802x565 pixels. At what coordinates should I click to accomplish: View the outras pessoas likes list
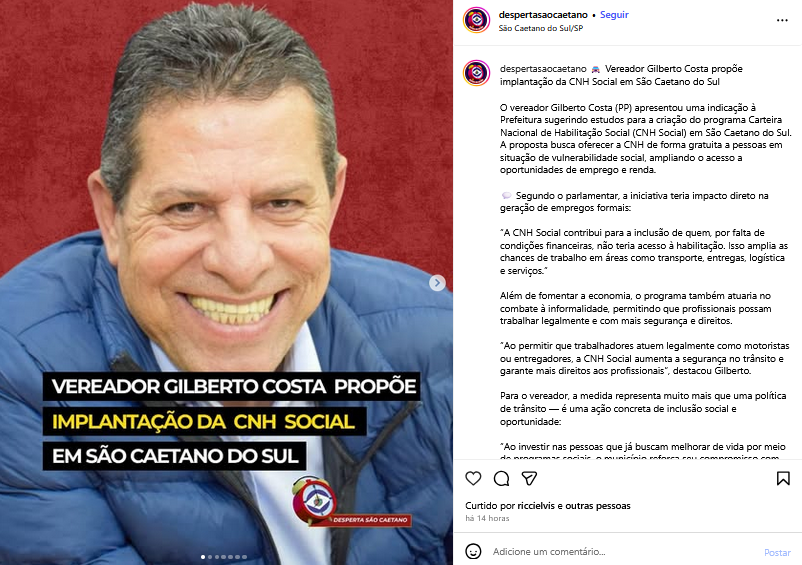[598, 506]
